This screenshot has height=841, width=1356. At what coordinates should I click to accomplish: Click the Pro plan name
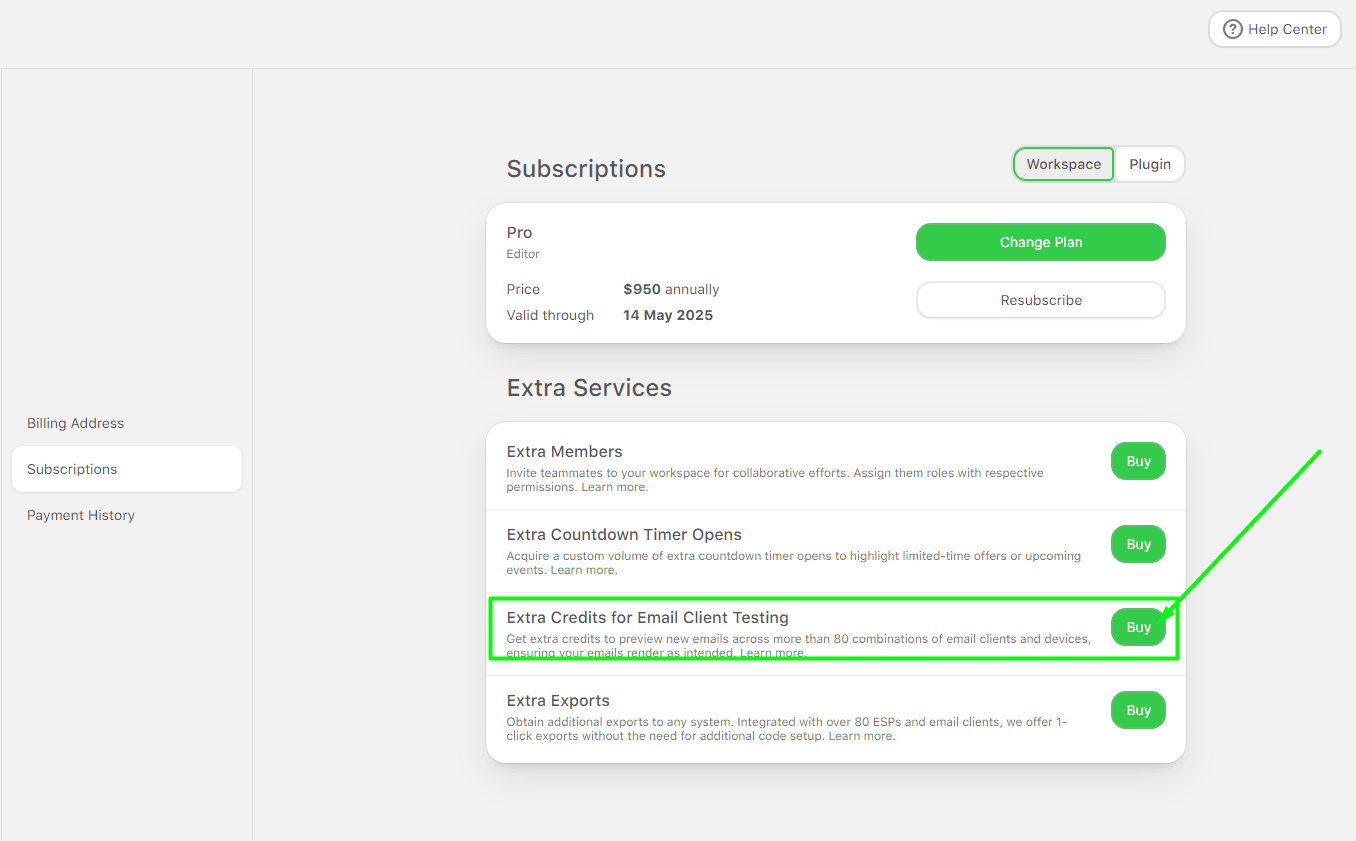click(519, 233)
